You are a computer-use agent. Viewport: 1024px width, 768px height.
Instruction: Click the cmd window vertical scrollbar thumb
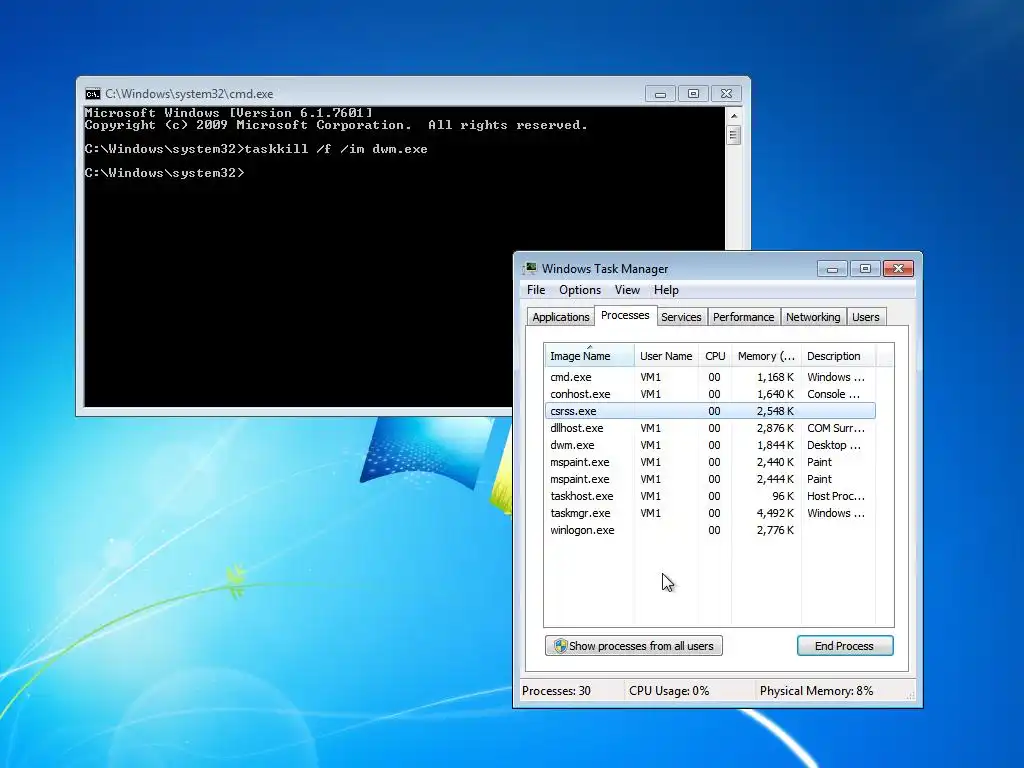pyautogui.click(x=733, y=135)
